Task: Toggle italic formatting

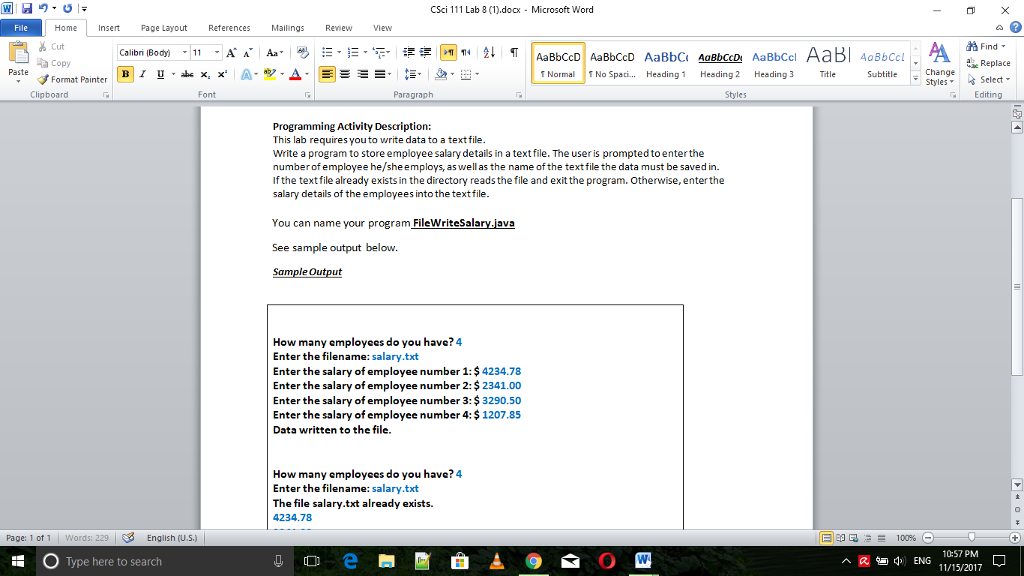Action: 143,74
